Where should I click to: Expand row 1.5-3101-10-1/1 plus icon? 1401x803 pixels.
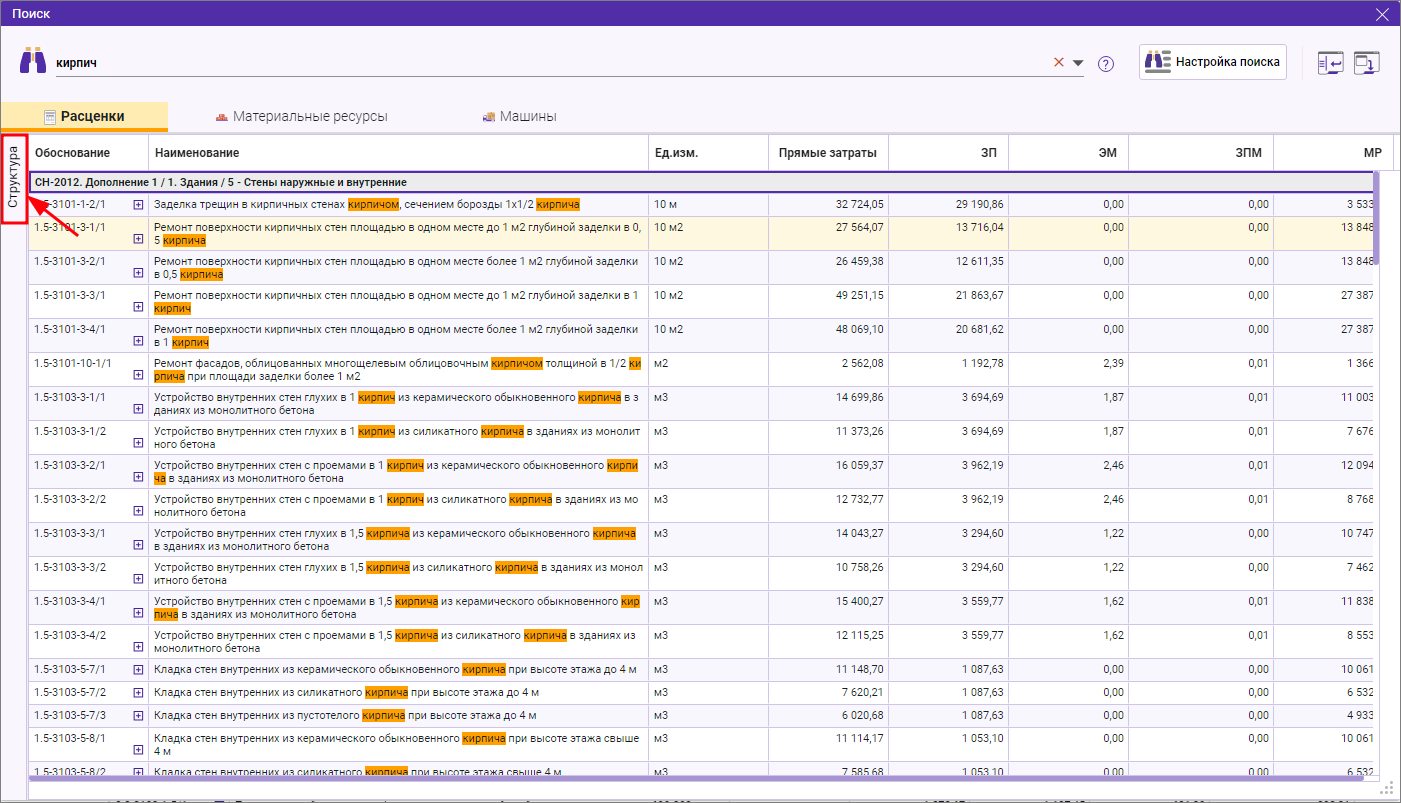click(x=138, y=376)
